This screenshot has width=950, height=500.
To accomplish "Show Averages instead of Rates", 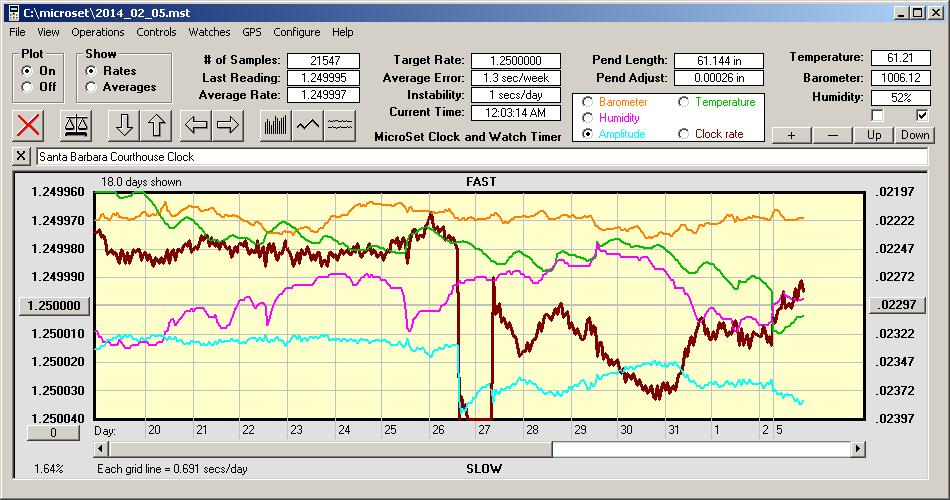I will (92, 87).
